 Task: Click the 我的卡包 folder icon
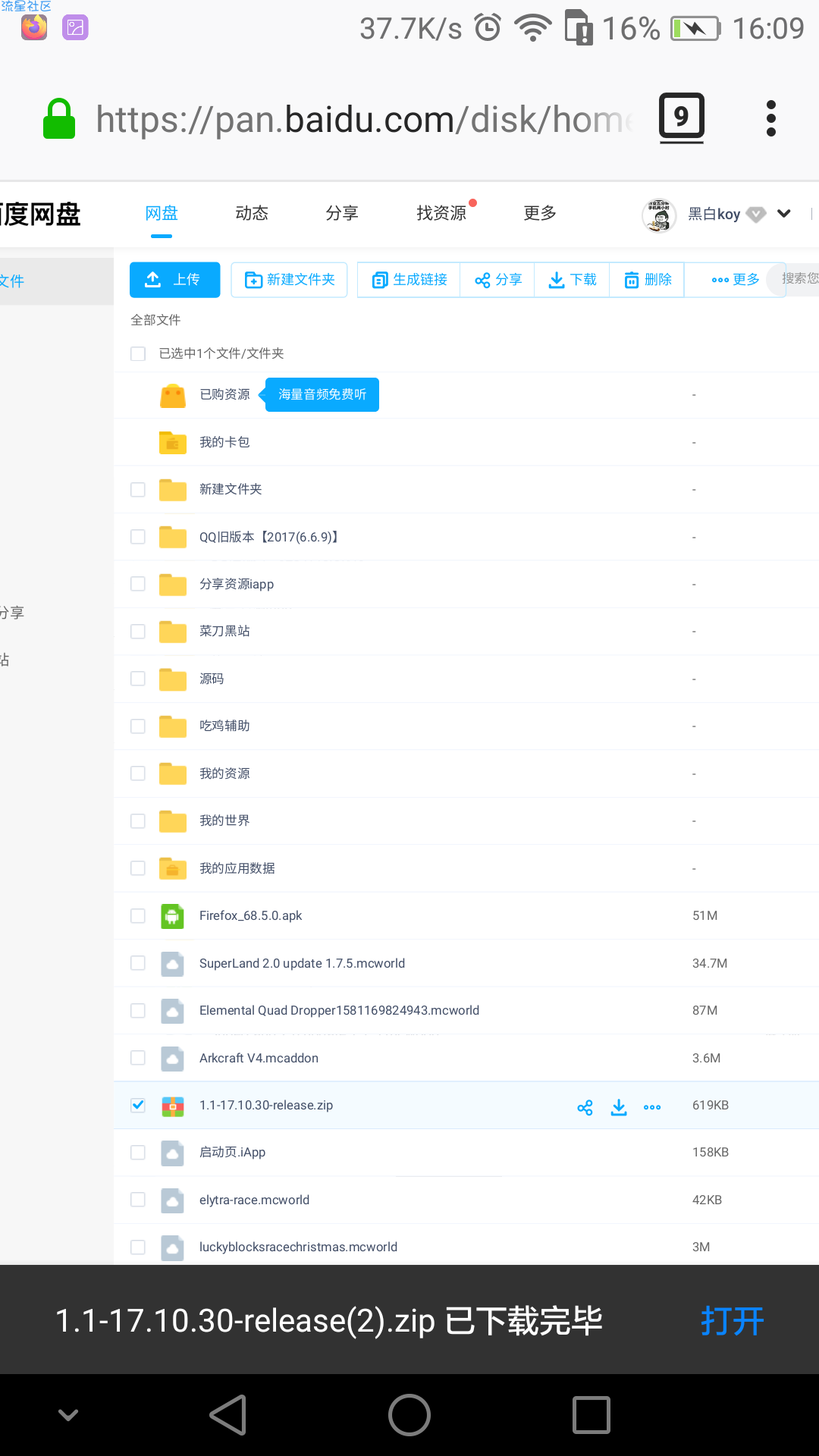coord(173,442)
